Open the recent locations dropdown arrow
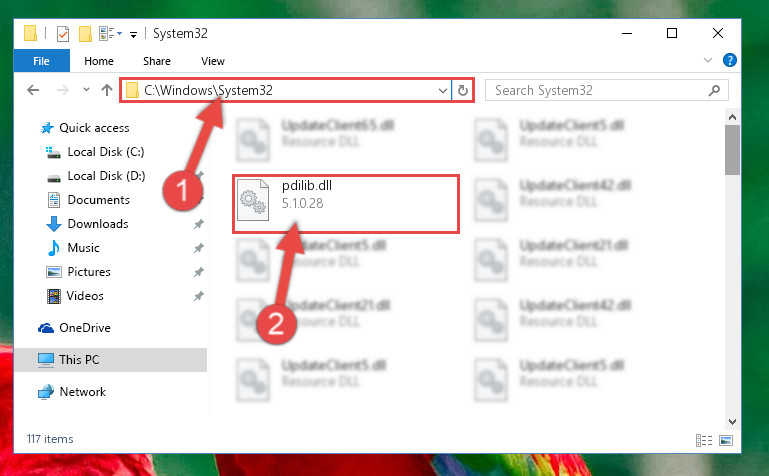This screenshot has width=769, height=476. pos(86,90)
